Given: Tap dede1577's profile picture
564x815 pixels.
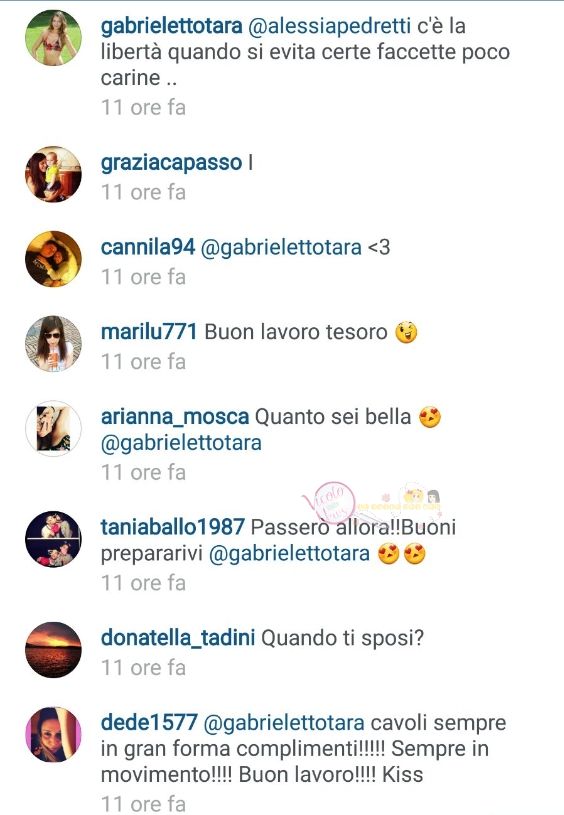Looking at the screenshot, I should click(x=54, y=734).
